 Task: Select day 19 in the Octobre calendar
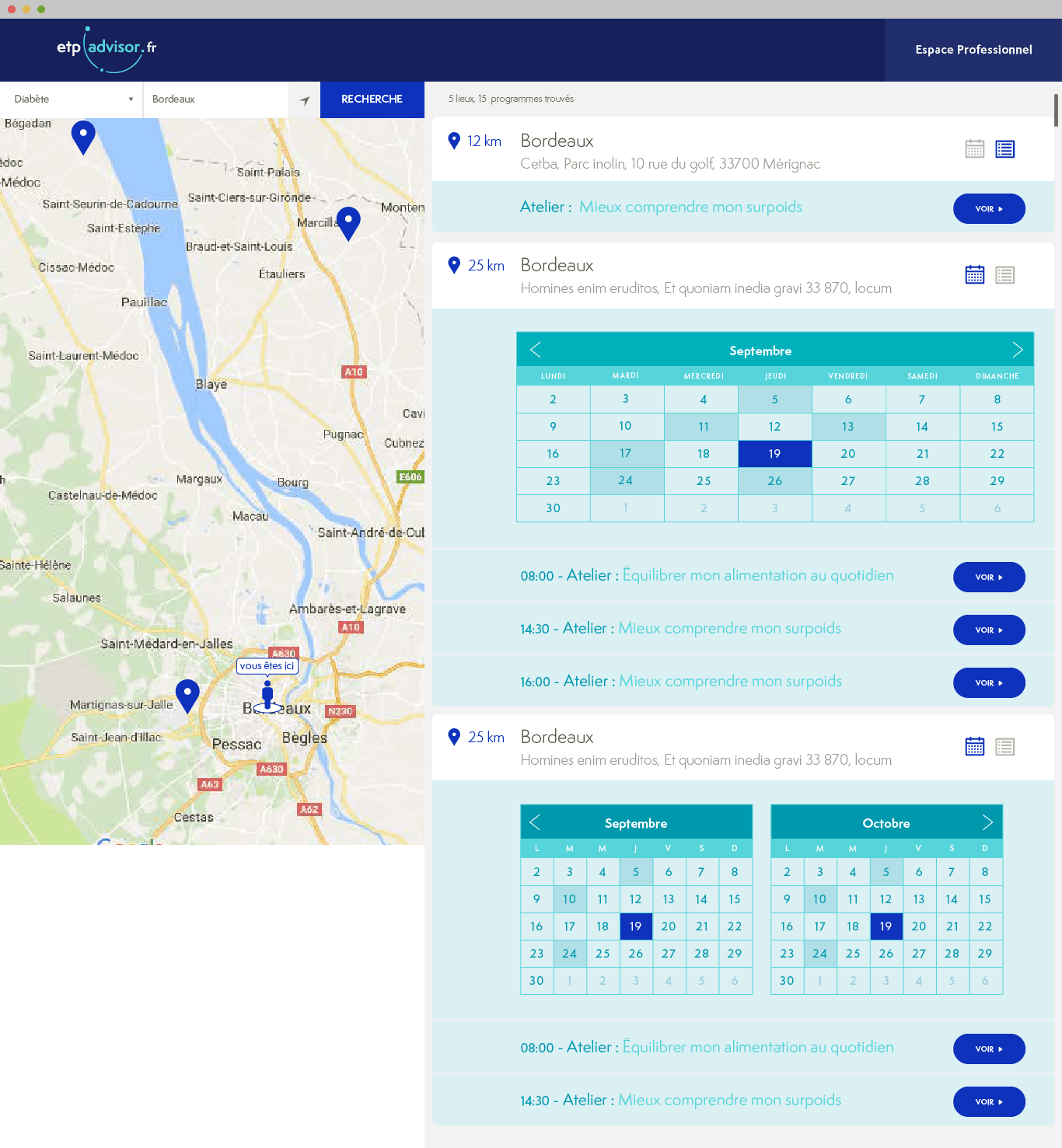pos(886,926)
